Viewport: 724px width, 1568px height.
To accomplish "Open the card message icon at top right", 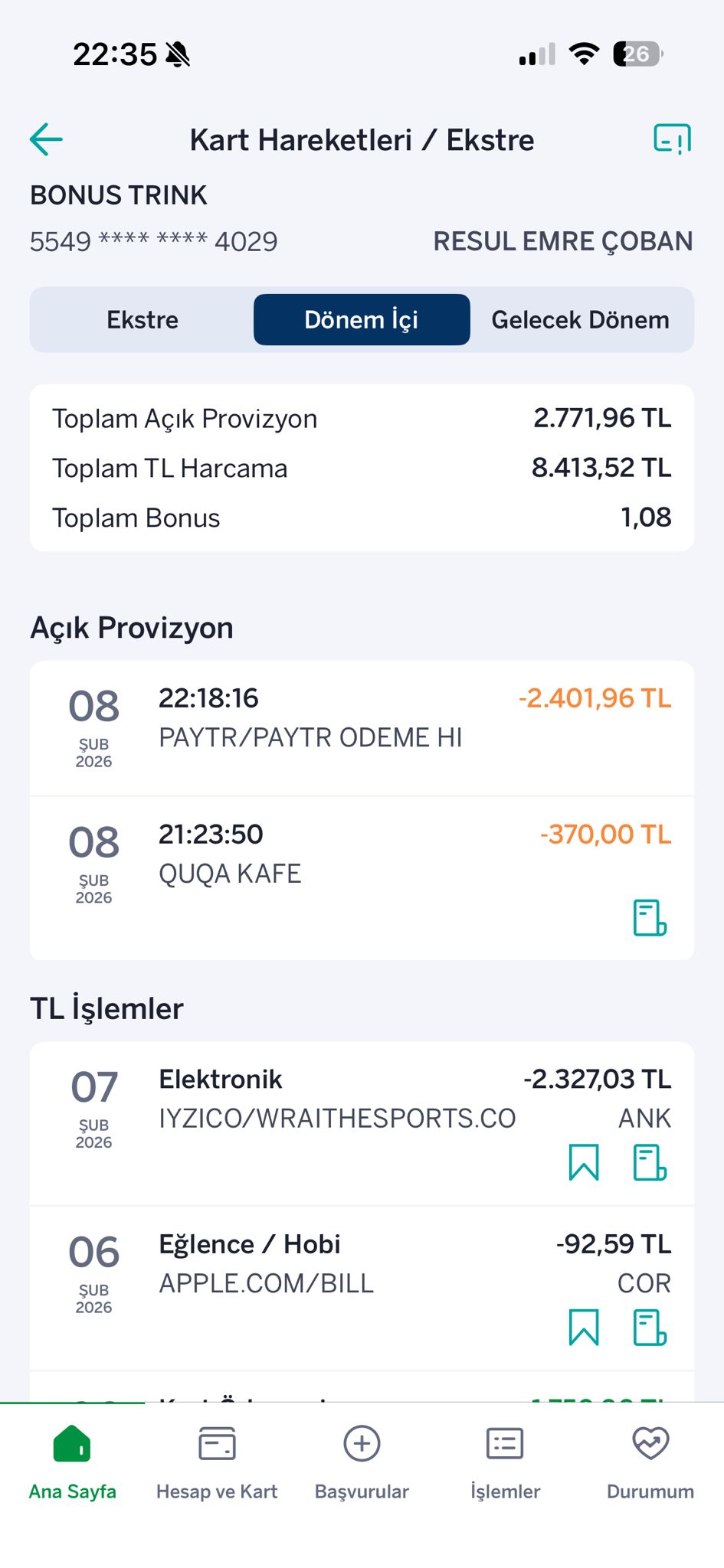I will point(672,139).
